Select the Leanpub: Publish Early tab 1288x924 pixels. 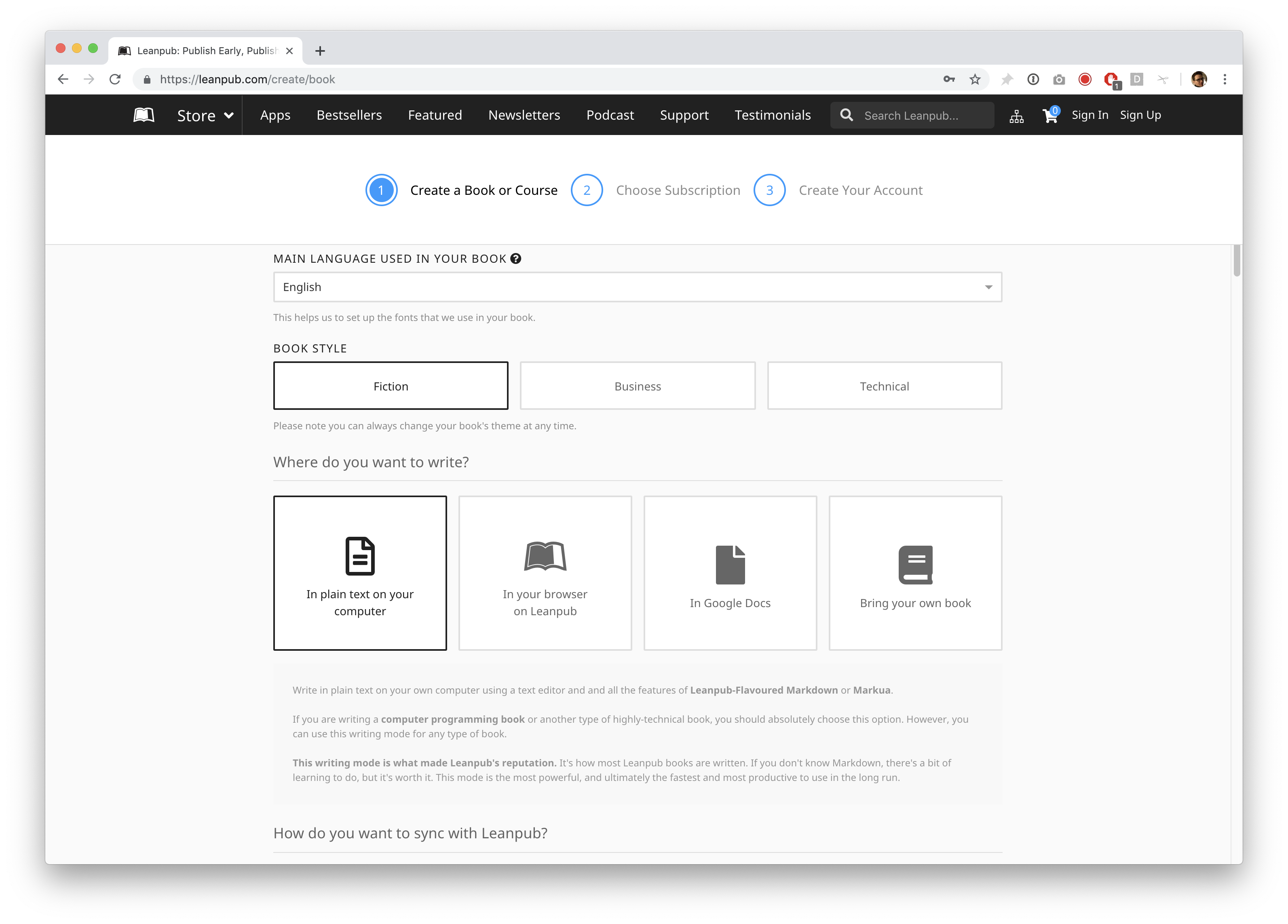[206, 51]
